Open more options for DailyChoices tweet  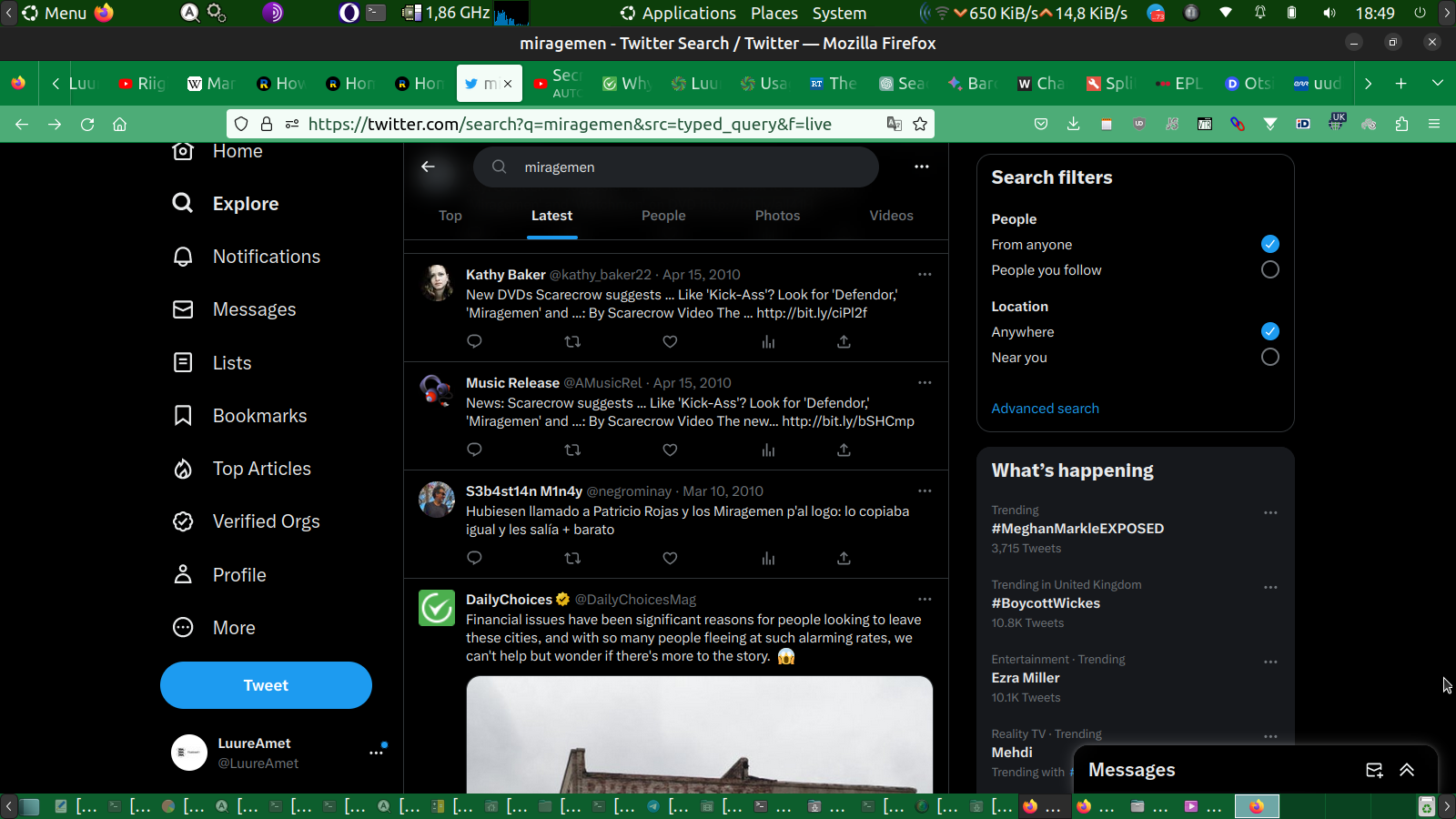(x=925, y=599)
